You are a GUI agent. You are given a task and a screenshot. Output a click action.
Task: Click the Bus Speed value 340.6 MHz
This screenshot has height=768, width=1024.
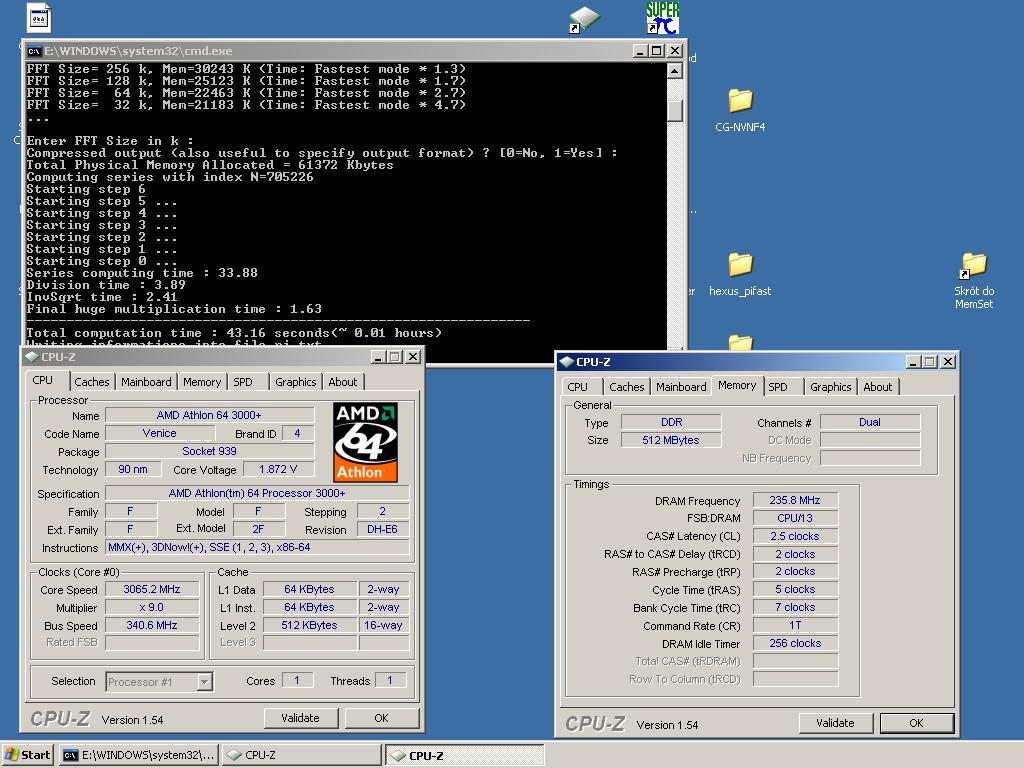coord(152,625)
